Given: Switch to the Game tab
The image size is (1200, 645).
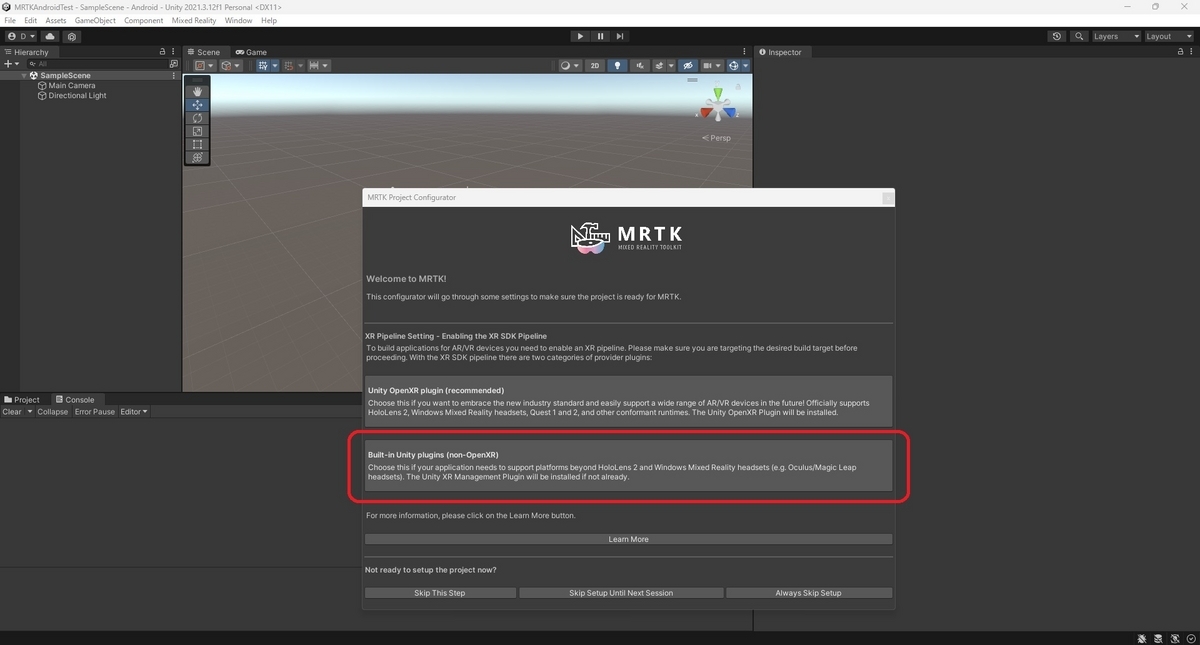Looking at the screenshot, I should pyautogui.click(x=252, y=52).
